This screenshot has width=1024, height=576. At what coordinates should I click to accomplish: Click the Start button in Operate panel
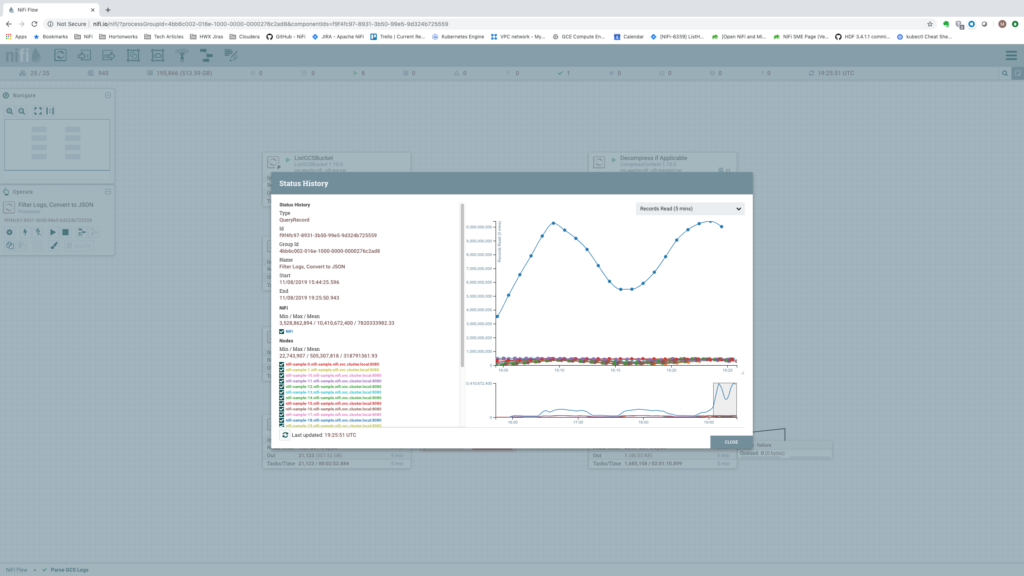click(52, 232)
